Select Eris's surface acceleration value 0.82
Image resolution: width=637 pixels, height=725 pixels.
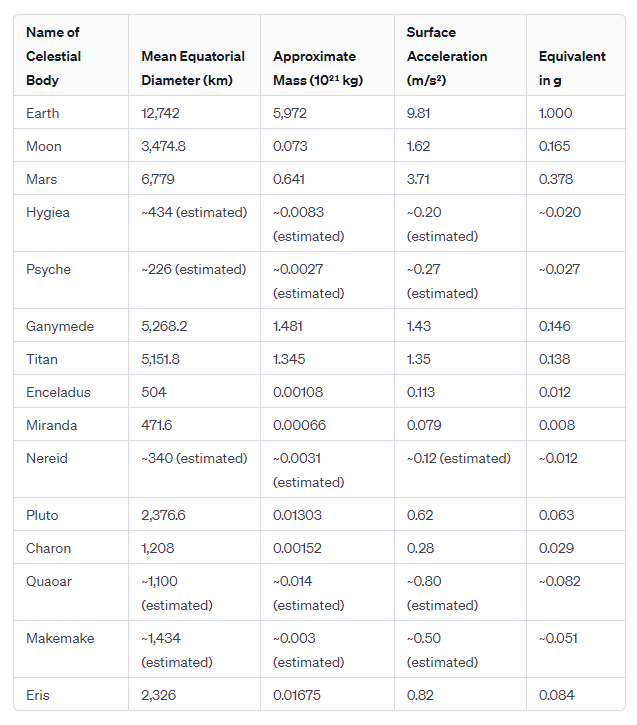(x=420, y=695)
